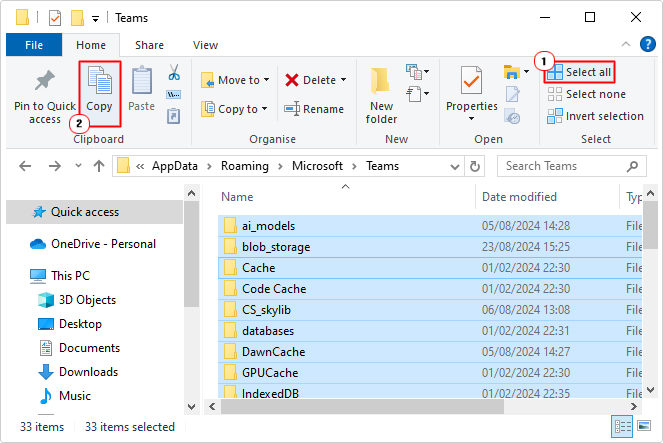The width and height of the screenshot is (663, 443).
Task: Click Select all
Action: pos(579,72)
